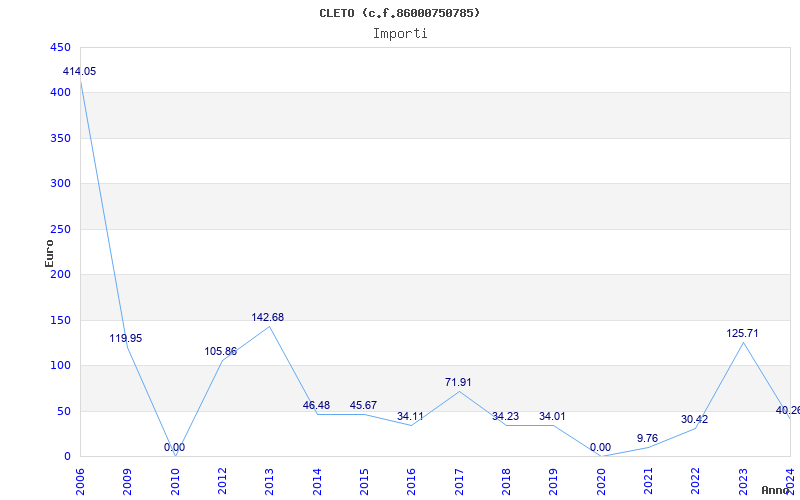Viewport: 800px width, 500px height.
Task: Click the 2015 x-axis year label
Action: point(364,482)
